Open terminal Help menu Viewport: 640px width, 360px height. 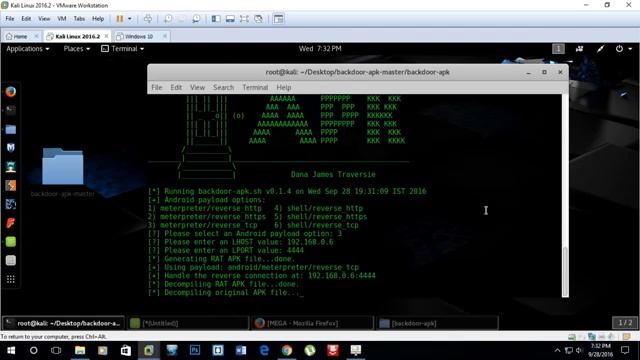click(284, 87)
